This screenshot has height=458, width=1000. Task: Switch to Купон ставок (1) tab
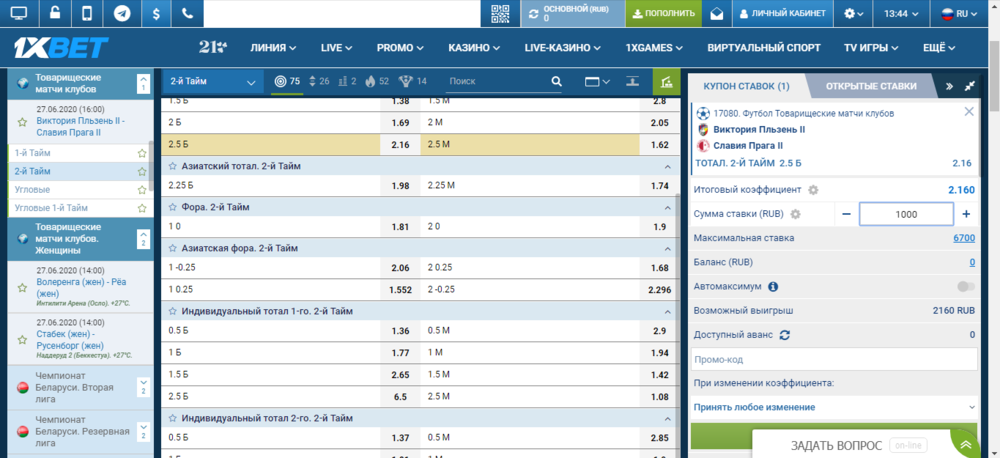746,86
